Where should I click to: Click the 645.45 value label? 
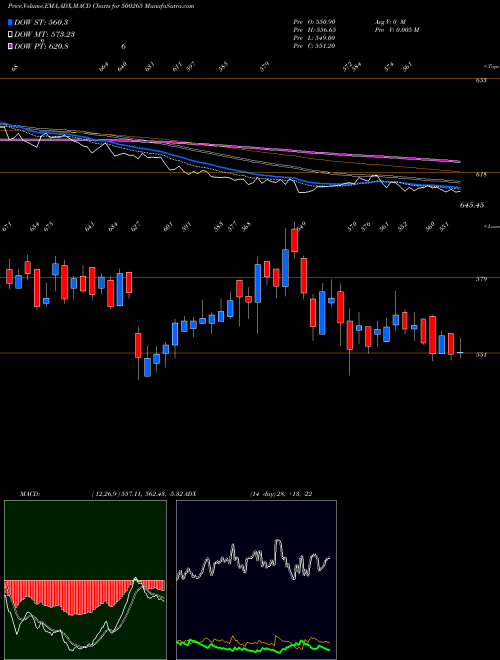472,205
